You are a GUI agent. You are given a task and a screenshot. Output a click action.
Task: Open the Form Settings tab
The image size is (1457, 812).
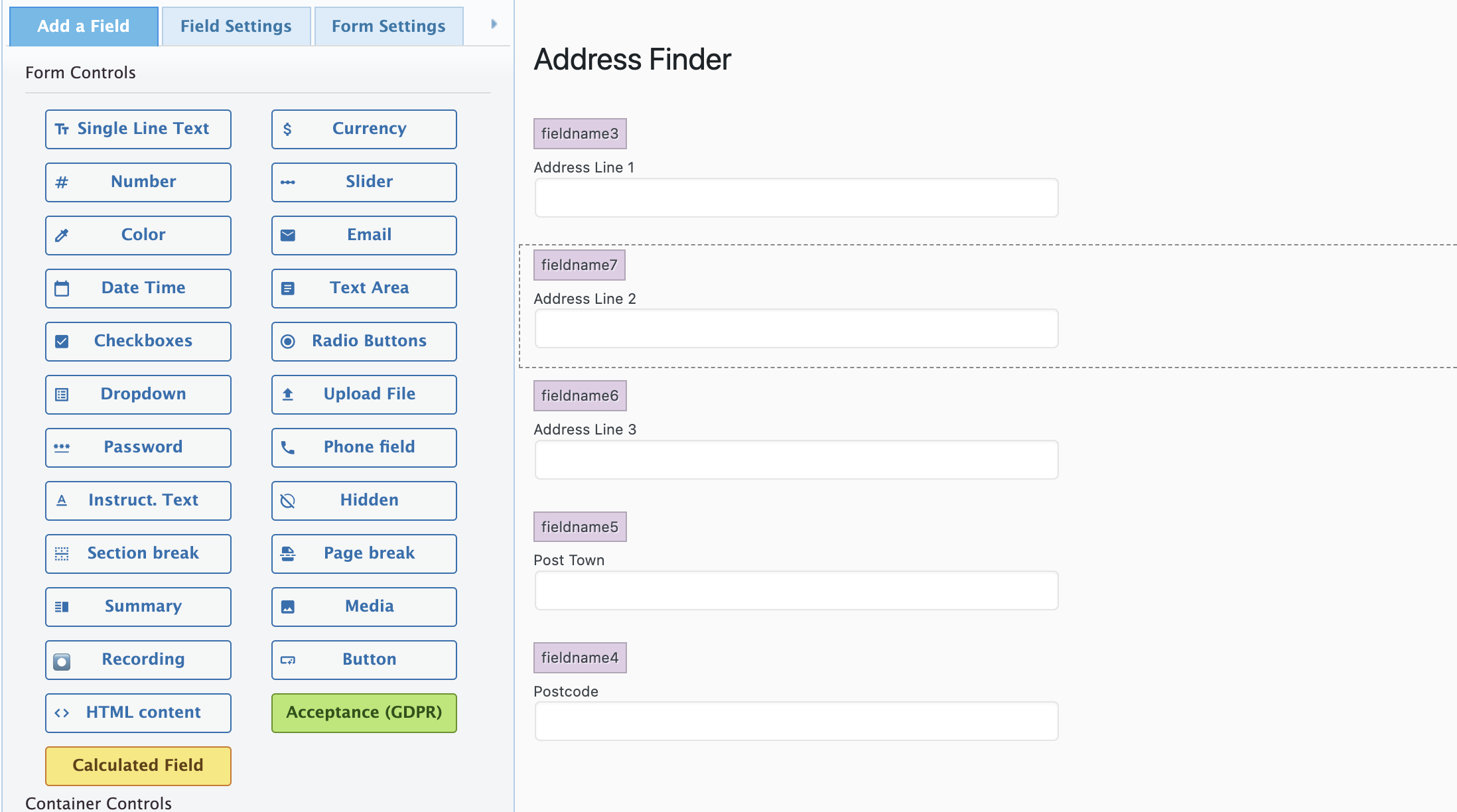coord(388,26)
